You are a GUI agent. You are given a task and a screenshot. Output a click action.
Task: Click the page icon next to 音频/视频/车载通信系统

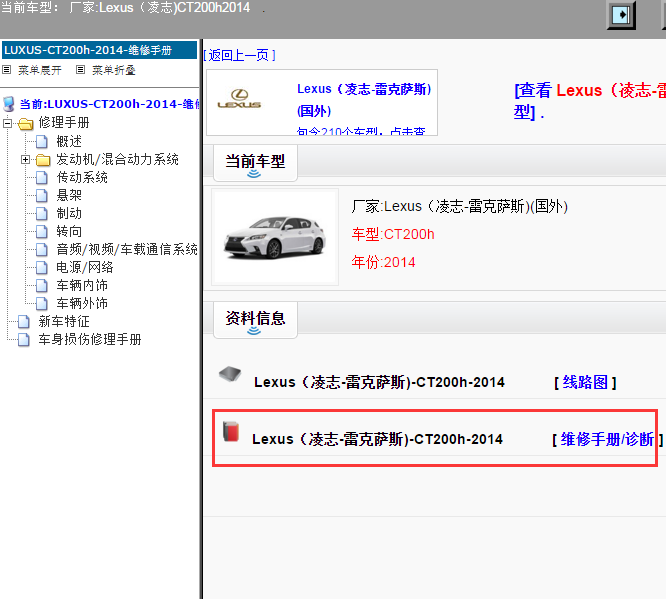click(x=42, y=249)
